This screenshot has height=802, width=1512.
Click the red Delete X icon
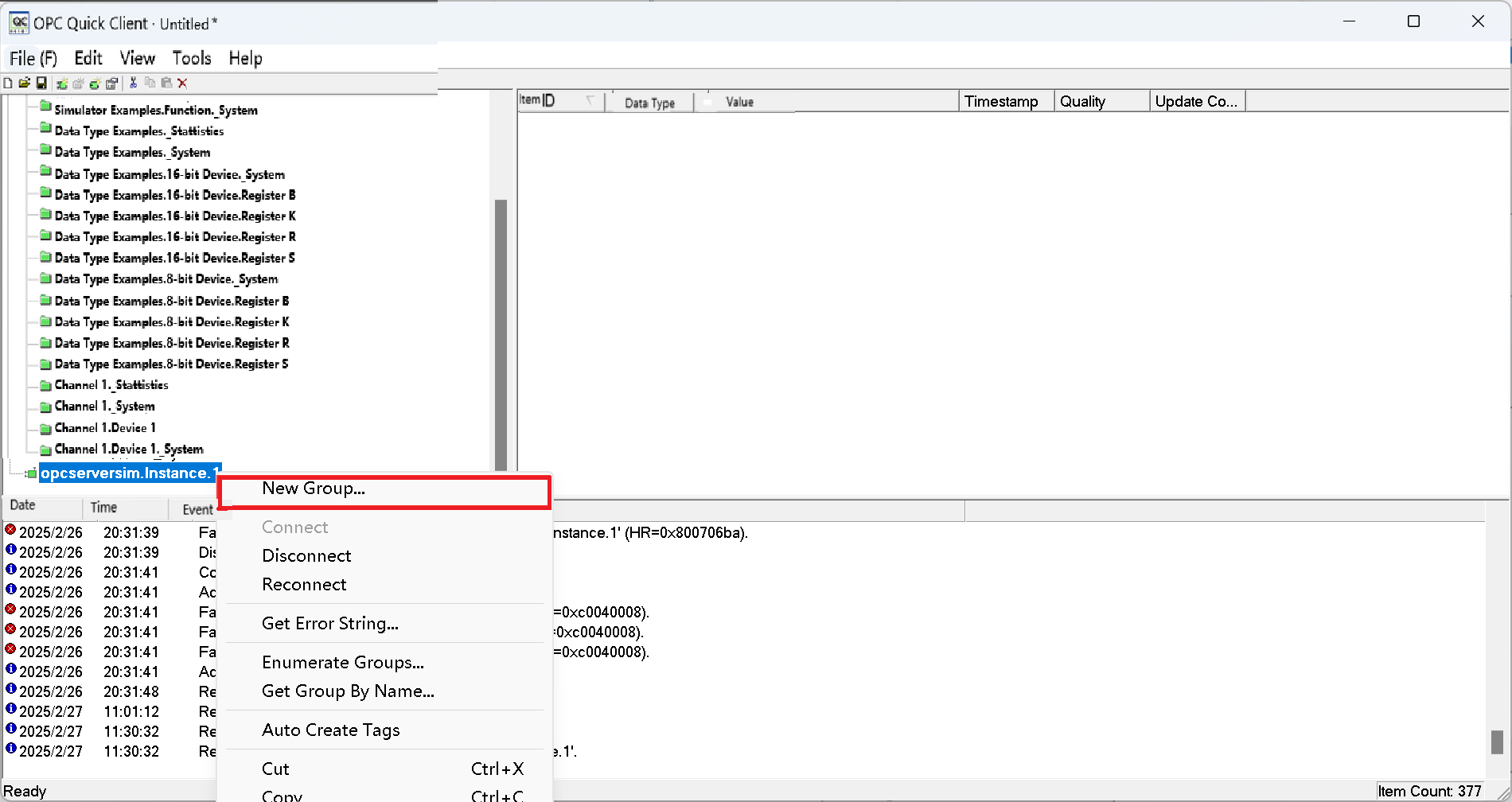[x=182, y=84]
